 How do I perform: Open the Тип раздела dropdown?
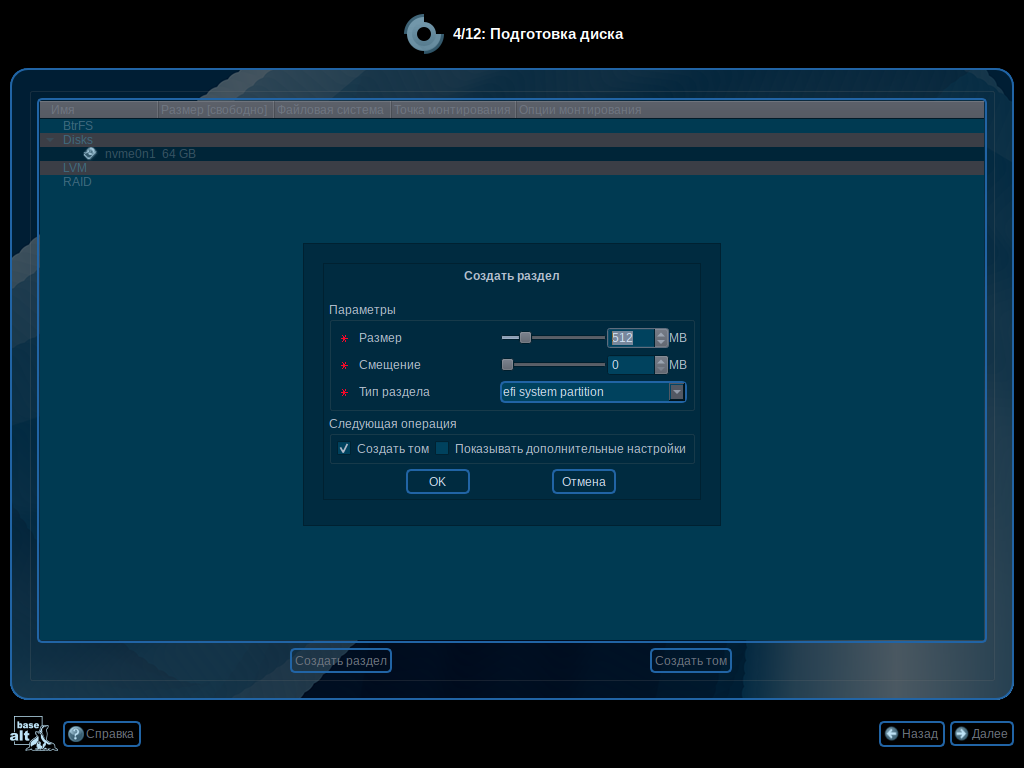677,392
